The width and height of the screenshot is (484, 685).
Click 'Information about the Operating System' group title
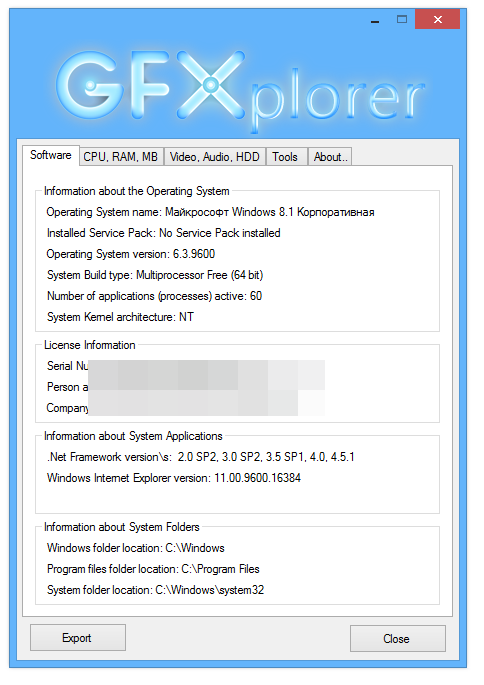tap(137, 191)
